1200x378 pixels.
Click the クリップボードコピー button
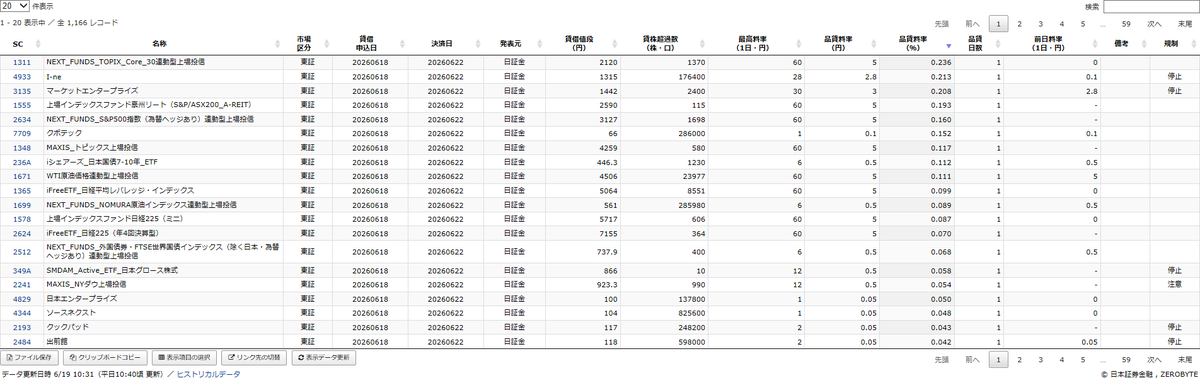(x=106, y=357)
